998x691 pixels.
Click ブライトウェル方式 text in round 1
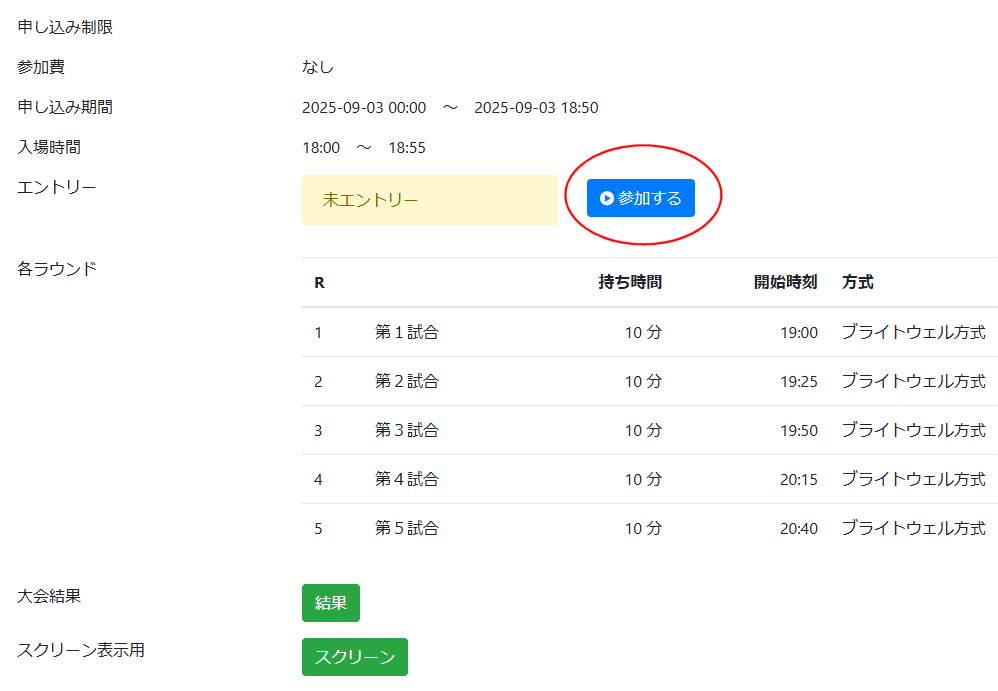click(913, 332)
